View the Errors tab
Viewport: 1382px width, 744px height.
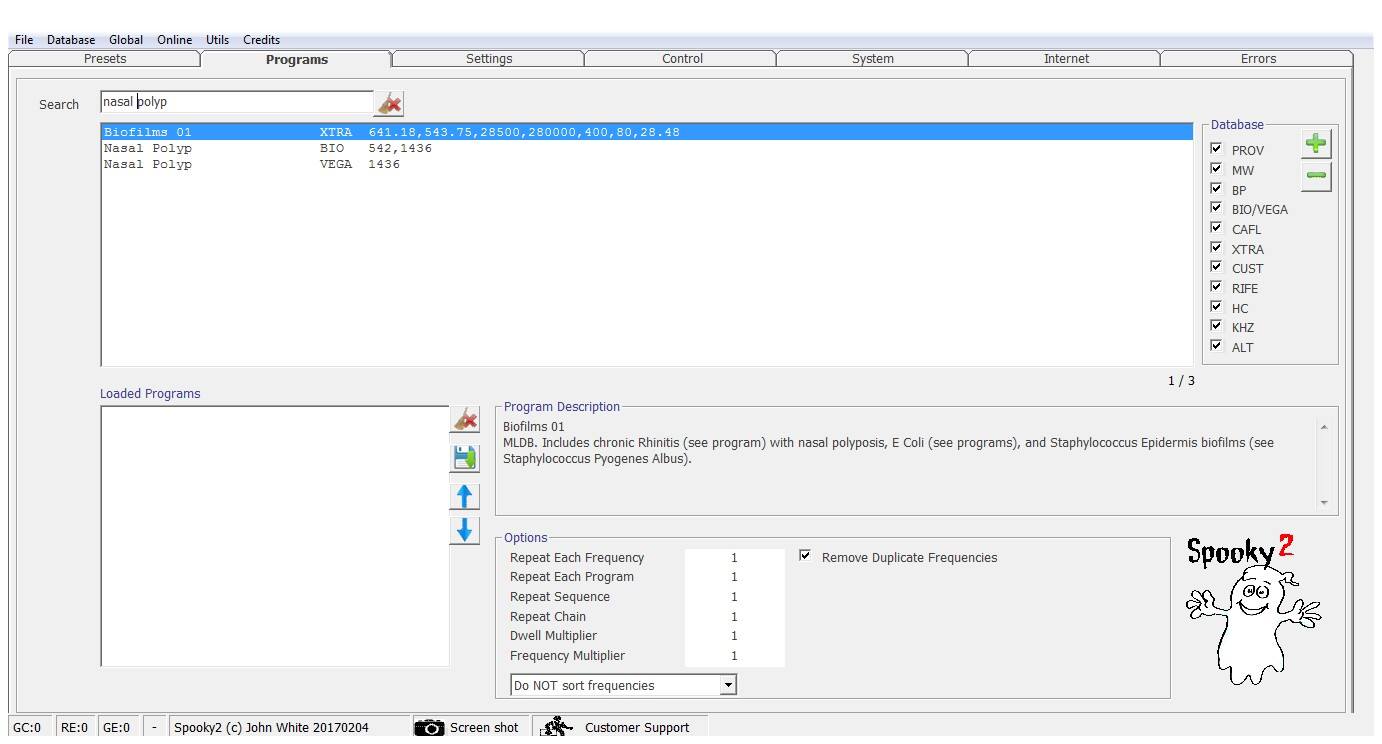tap(1258, 59)
